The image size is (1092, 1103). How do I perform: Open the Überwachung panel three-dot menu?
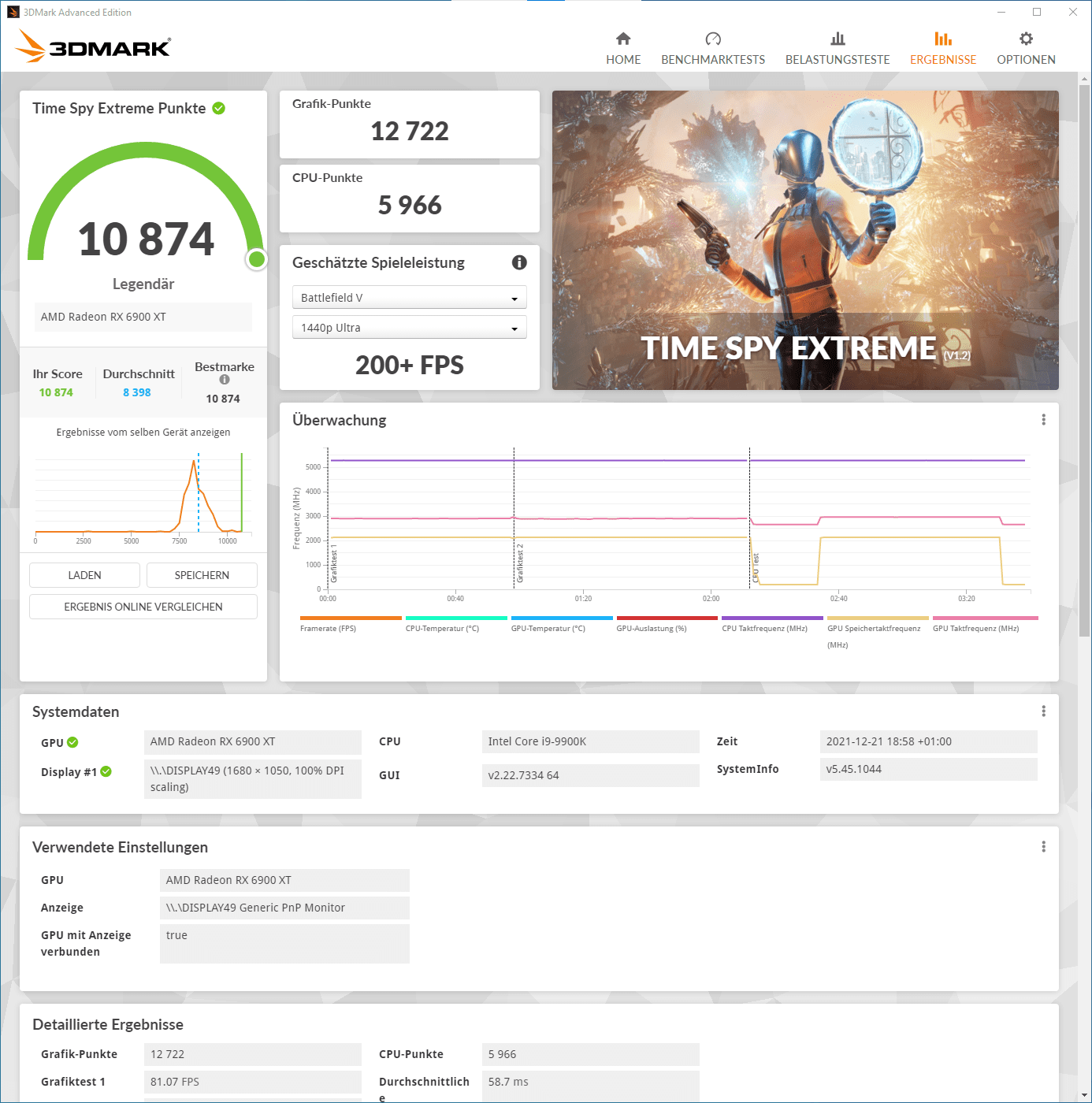(1044, 420)
